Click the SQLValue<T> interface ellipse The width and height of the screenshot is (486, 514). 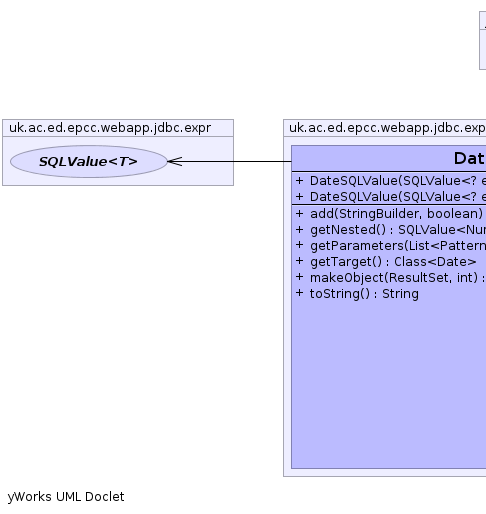89,161
